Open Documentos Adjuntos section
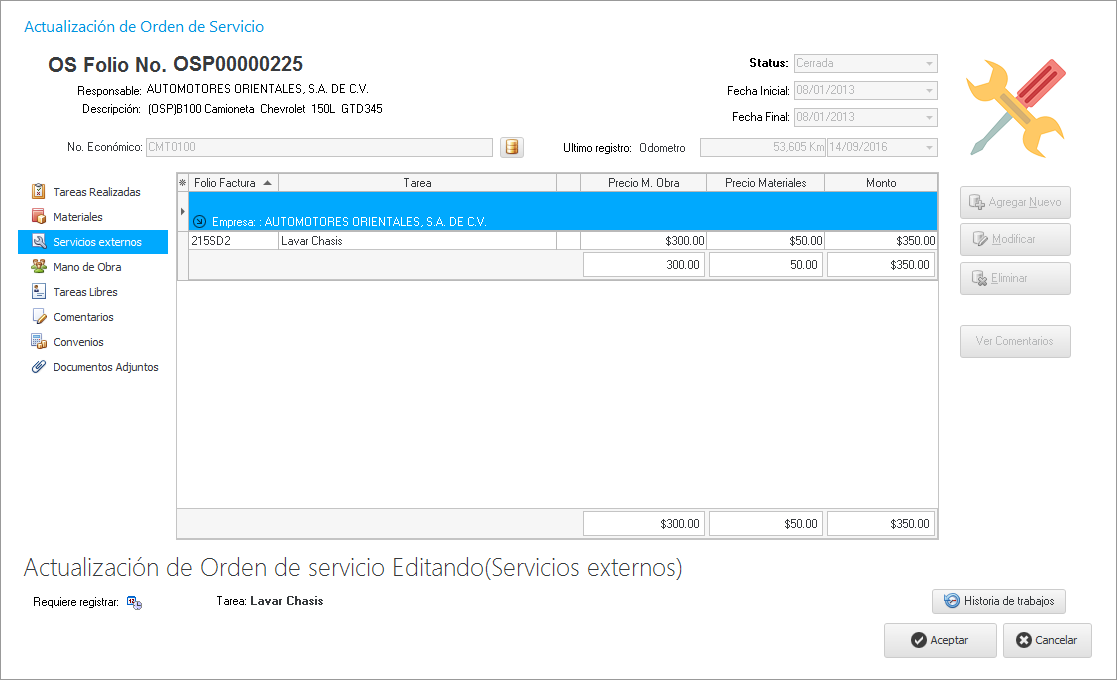The image size is (1117, 680). point(105,367)
